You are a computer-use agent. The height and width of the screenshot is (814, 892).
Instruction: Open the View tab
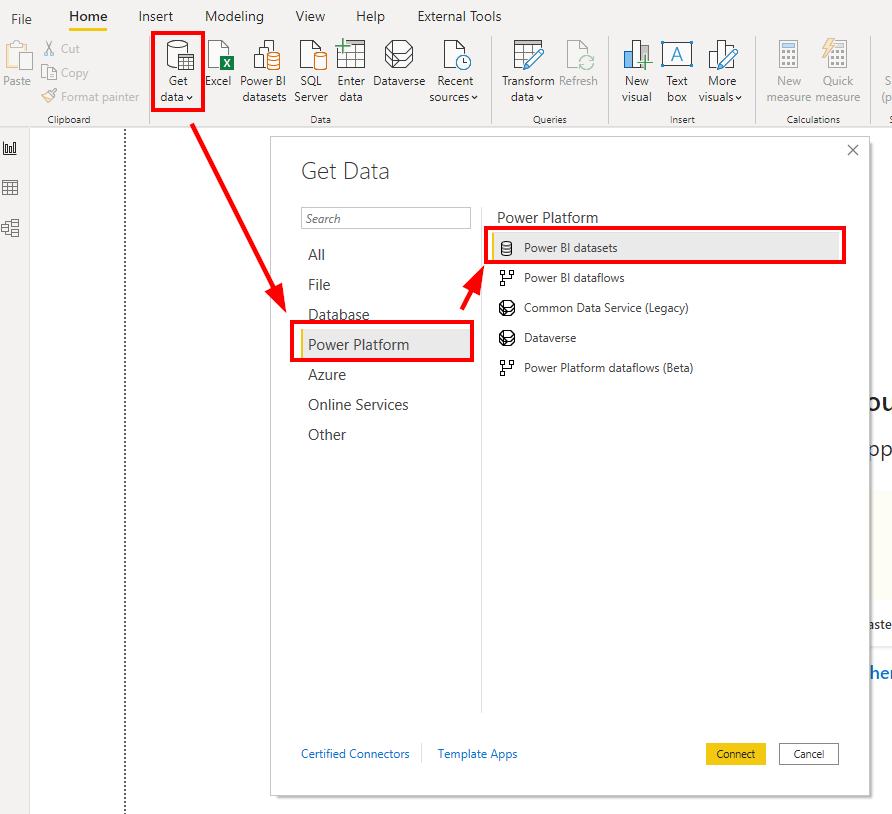(310, 16)
